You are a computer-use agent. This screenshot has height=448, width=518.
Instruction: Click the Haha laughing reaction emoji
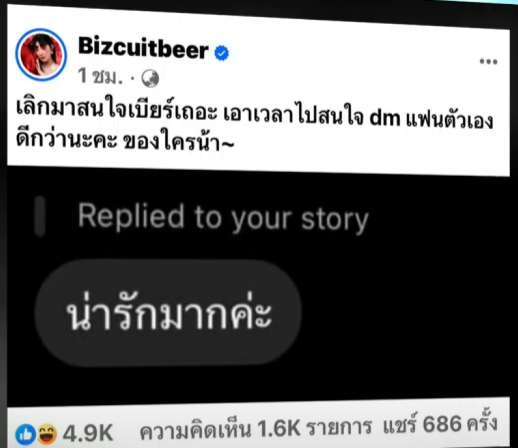coord(46,434)
